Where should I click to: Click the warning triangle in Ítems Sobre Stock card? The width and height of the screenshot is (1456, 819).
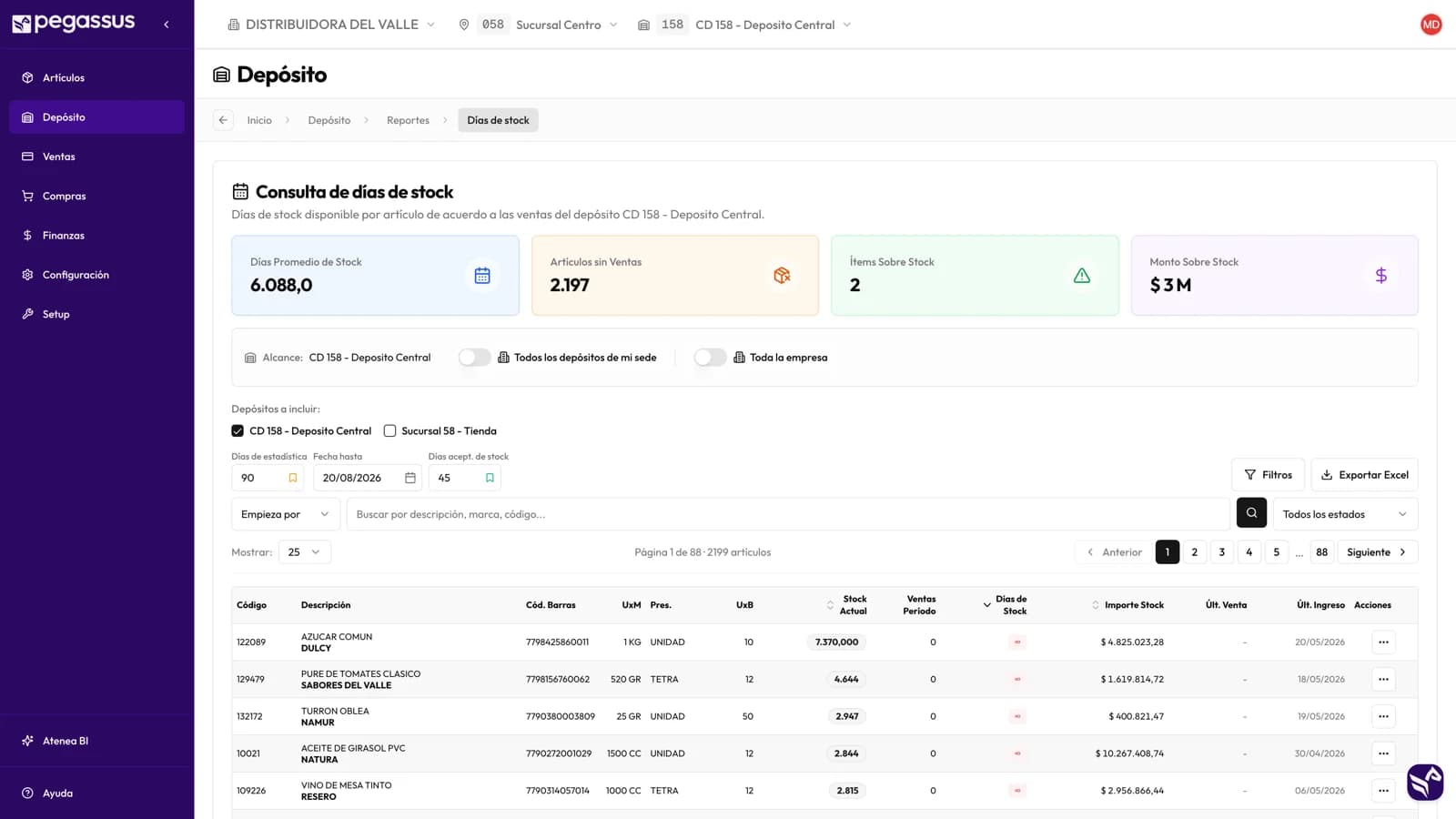click(1082, 276)
